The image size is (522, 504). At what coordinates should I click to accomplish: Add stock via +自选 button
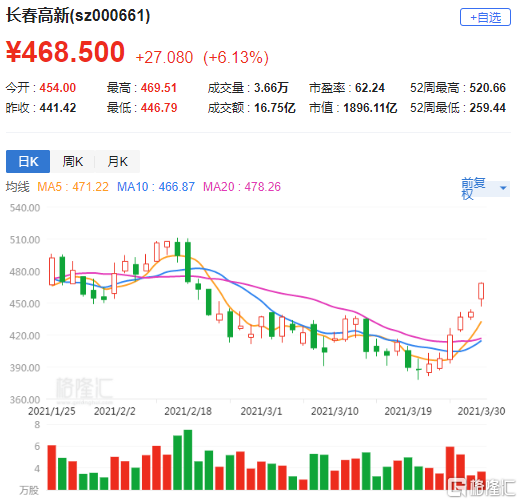(x=485, y=17)
